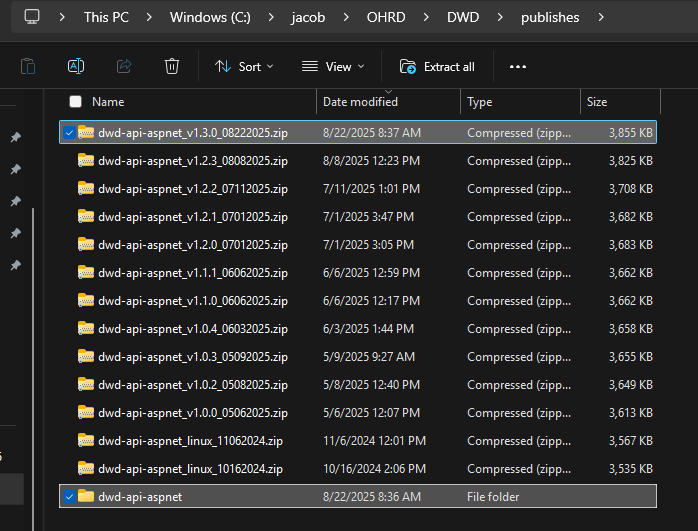Click folder icon of dwd-api-aspnet folder

coord(86,496)
